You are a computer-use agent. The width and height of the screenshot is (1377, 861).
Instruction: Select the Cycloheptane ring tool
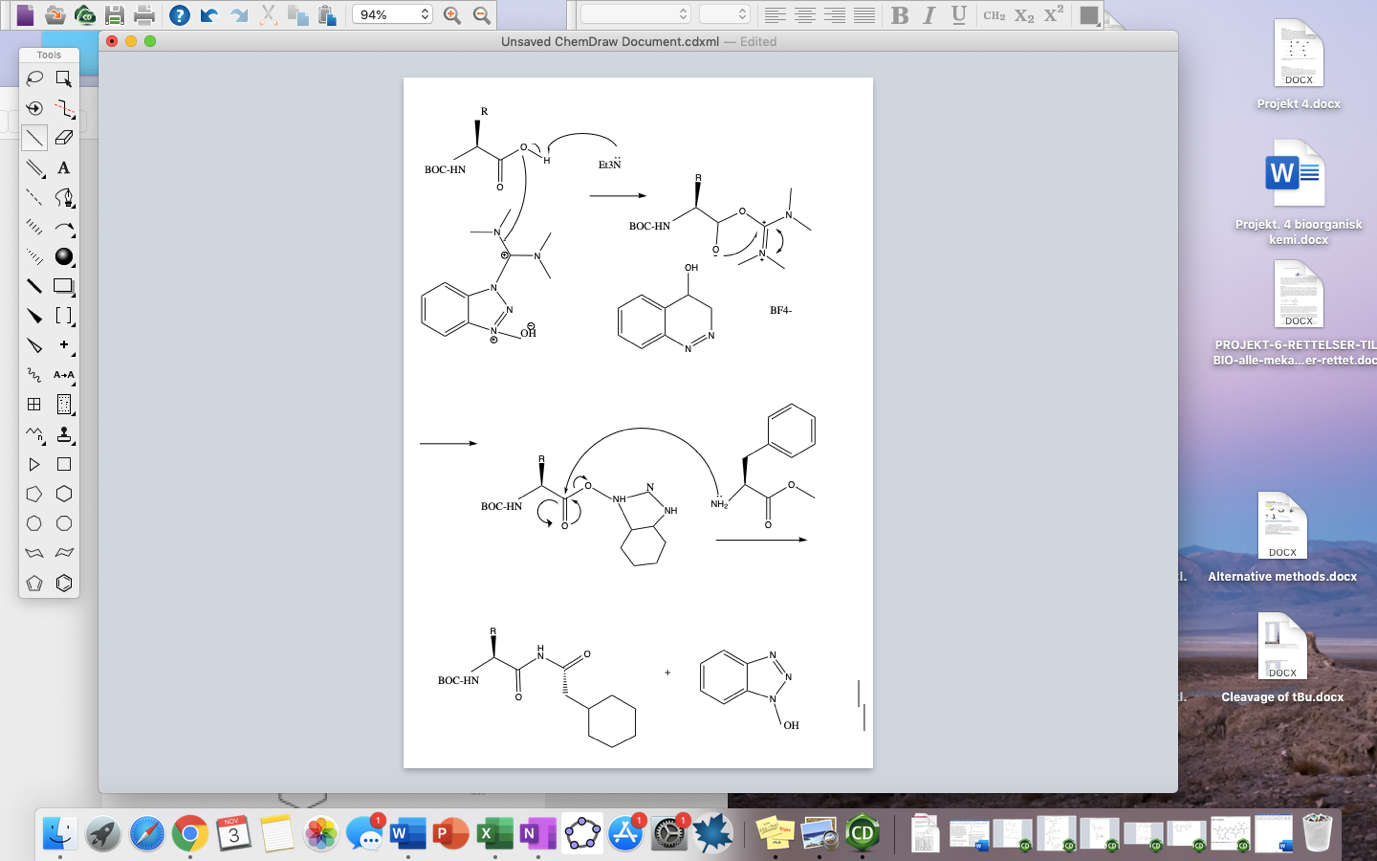point(34,523)
